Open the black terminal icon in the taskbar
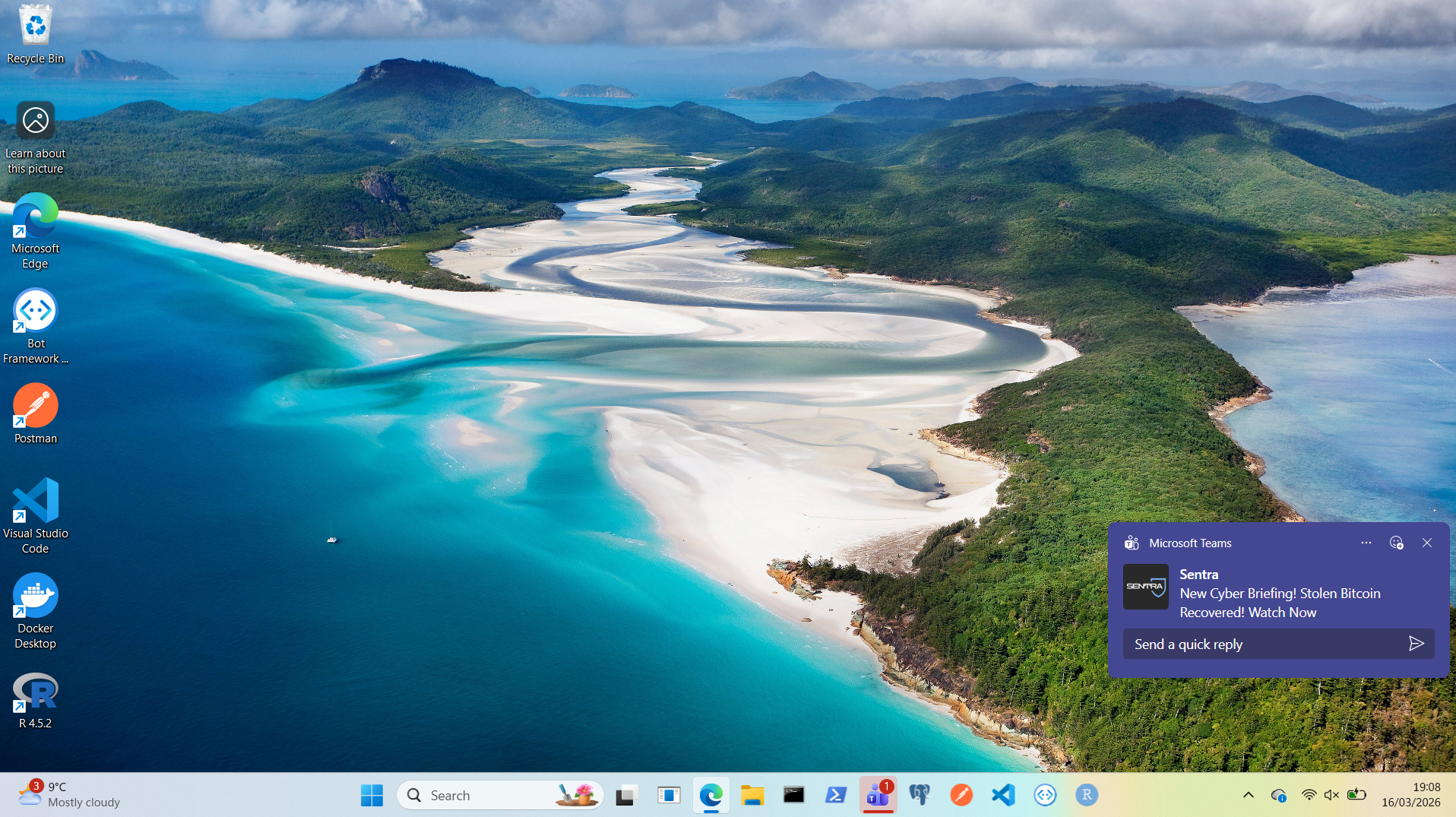This screenshot has width=1456, height=817. click(x=794, y=795)
